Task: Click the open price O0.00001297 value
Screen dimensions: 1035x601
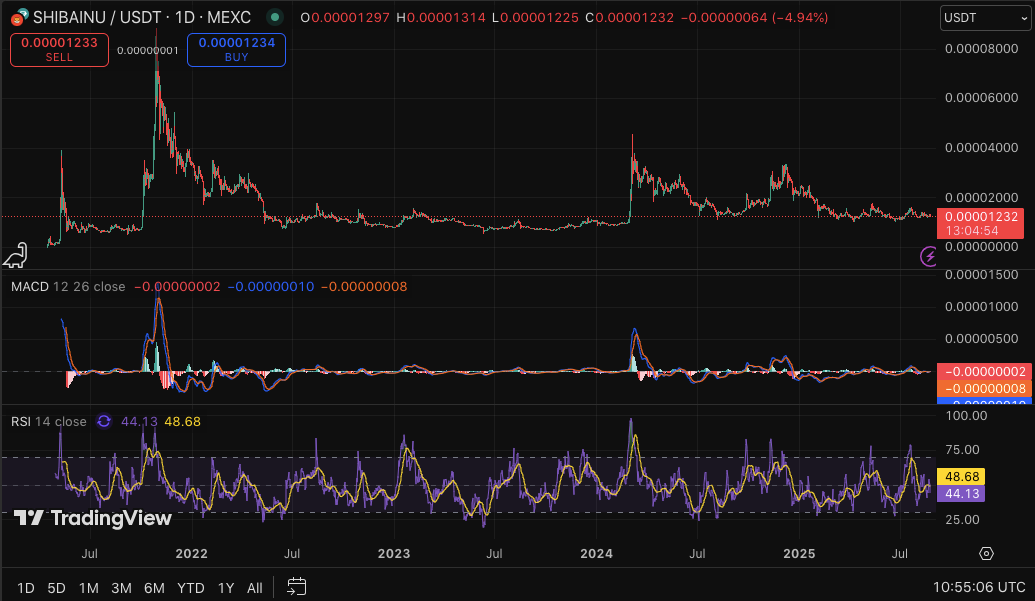Action: [345, 18]
